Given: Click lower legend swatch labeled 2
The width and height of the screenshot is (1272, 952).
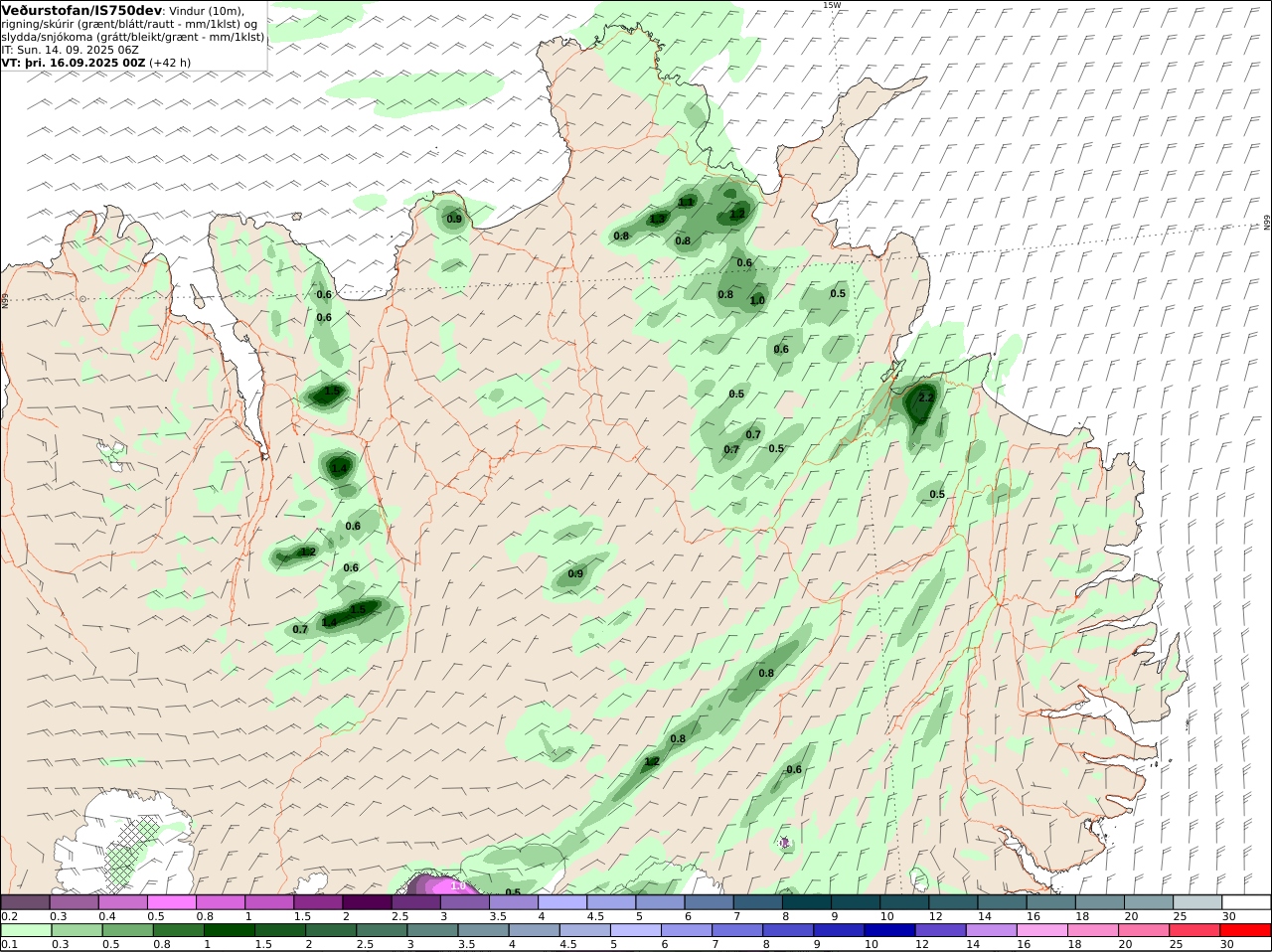Looking at the screenshot, I should coord(330,931).
